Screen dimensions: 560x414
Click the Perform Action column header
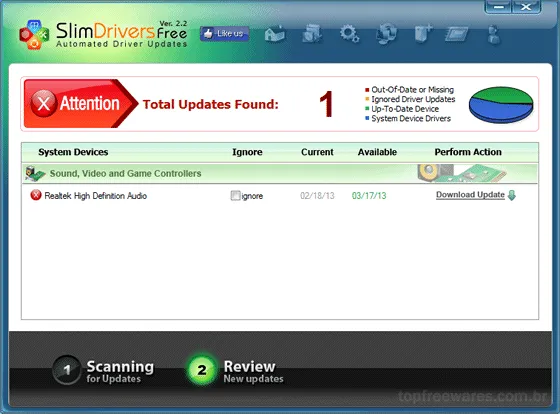pos(468,152)
